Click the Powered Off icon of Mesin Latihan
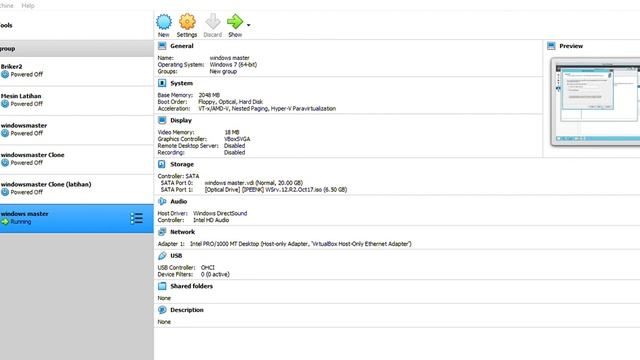640x360 pixels. pyautogui.click(x=5, y=104)
